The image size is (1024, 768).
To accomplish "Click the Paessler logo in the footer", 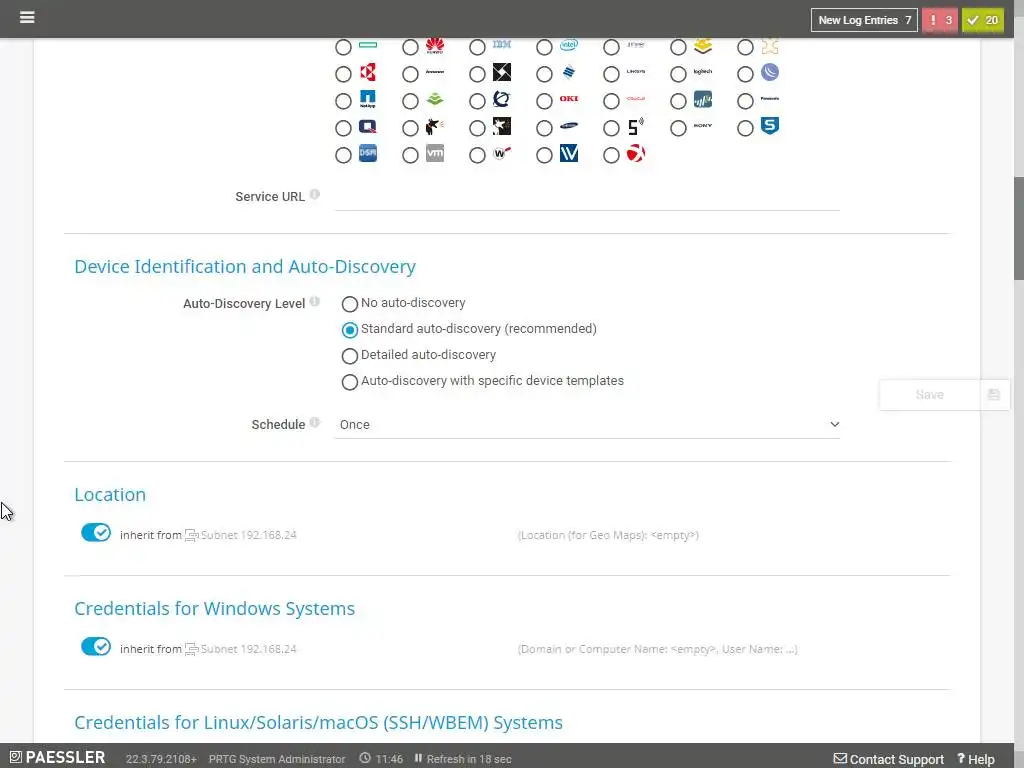I will (x=57, y=758).
